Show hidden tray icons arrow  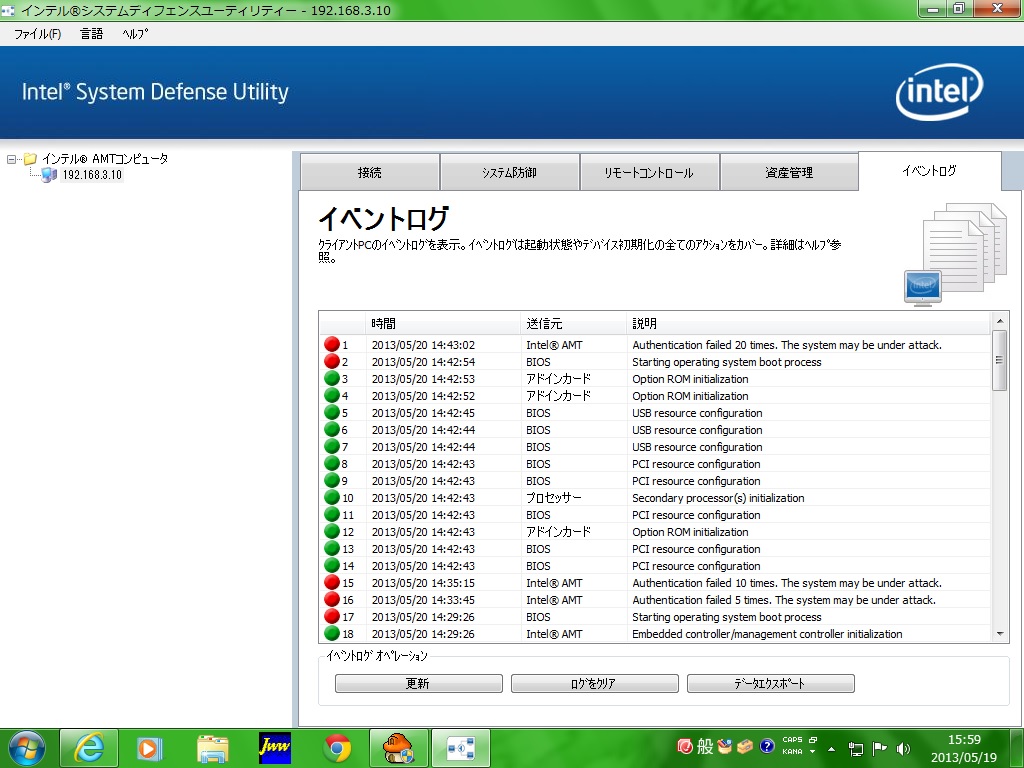point(831,748)
